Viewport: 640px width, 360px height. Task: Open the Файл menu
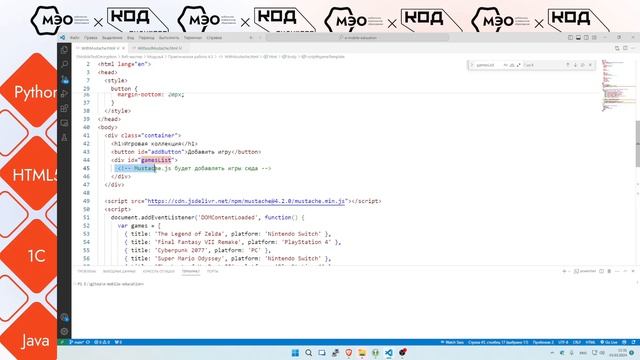74,38
